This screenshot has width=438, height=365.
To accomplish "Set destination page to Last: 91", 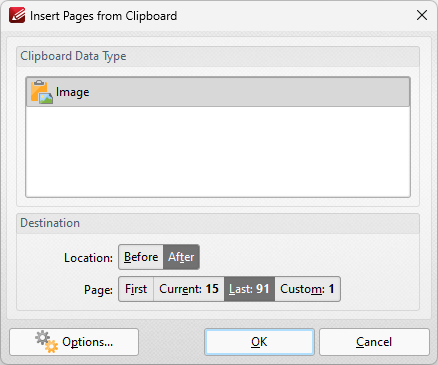I will (249, 289).
